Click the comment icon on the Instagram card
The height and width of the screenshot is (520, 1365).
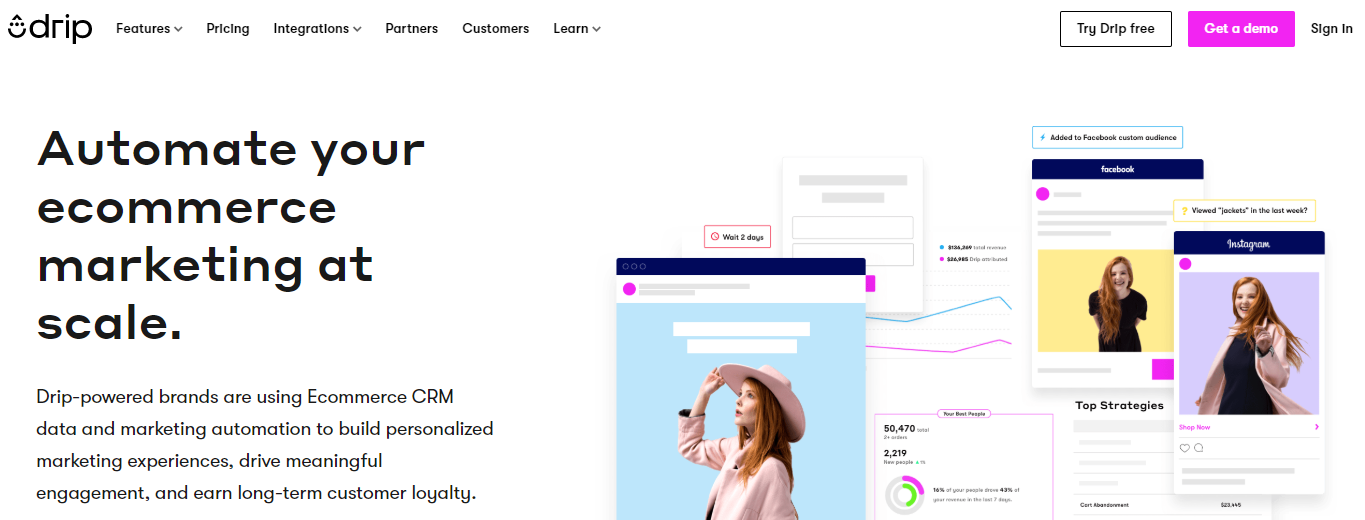pos(1198,447)
